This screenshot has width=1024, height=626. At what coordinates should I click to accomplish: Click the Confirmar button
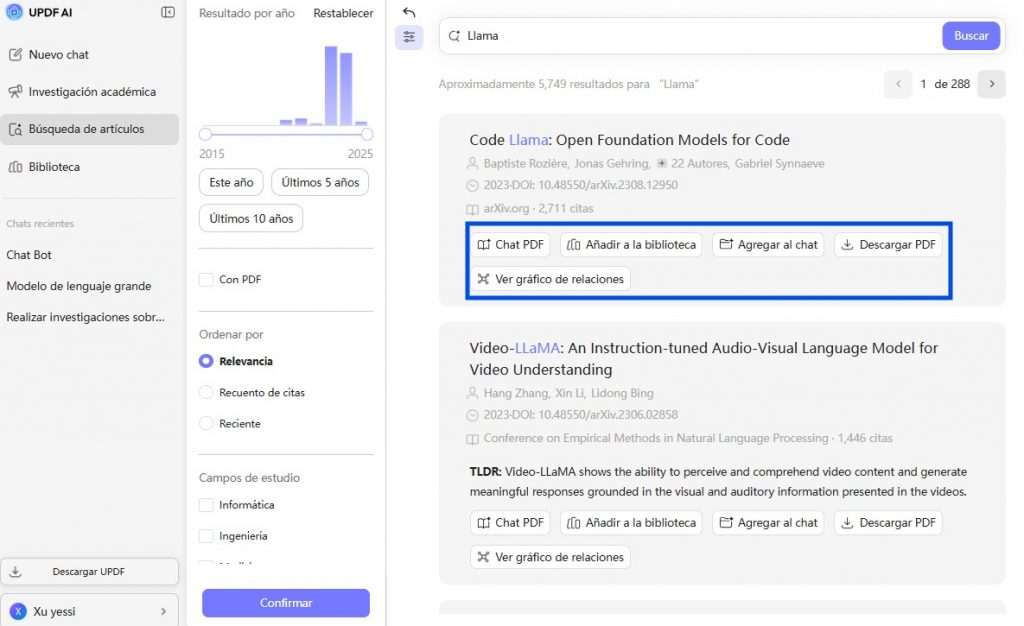point(285,603)
